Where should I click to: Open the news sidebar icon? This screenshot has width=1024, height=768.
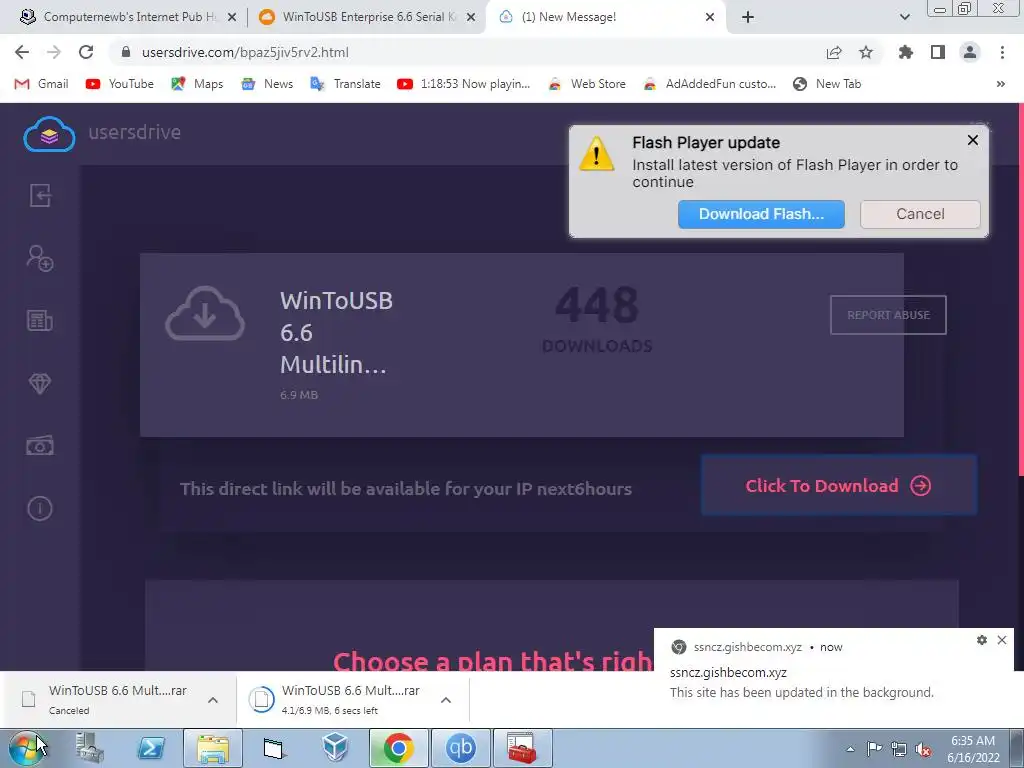coord(40,321)
